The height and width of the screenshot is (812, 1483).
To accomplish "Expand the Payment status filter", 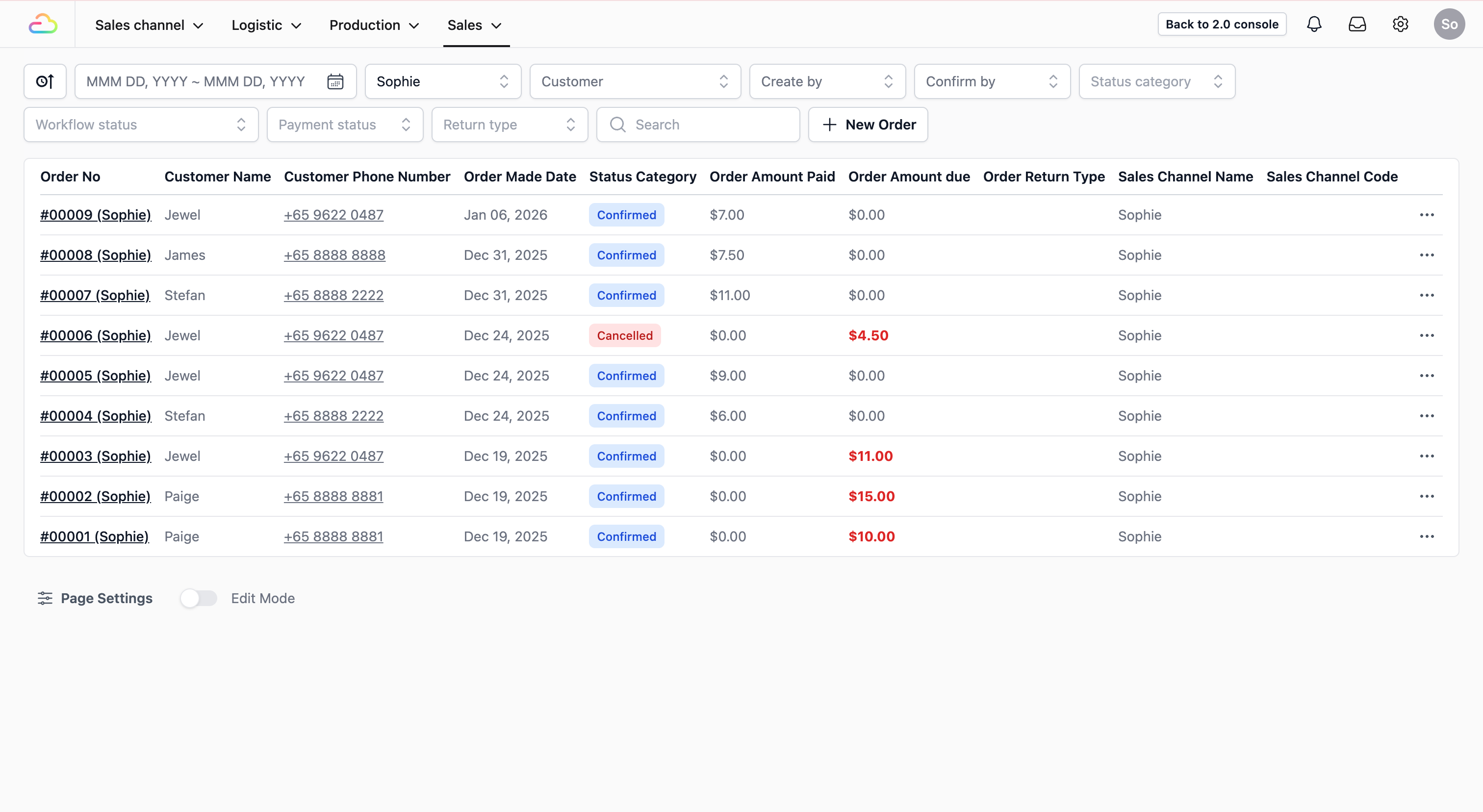I will pyautogui.click(x=344, y=125).
